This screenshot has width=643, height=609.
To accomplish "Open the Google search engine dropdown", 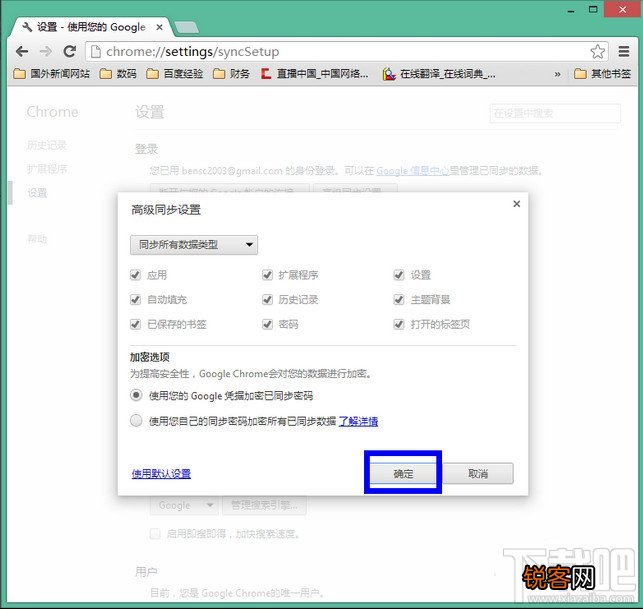I will coord(185,505).
